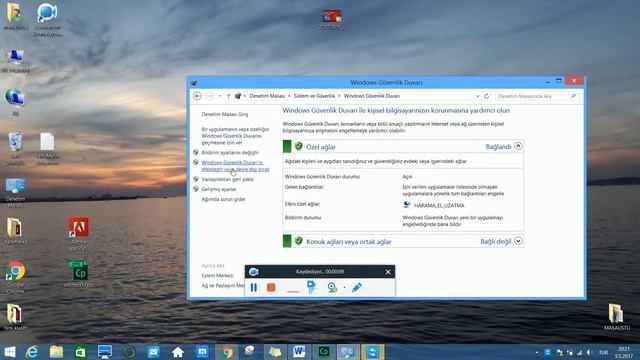Click the 'Windows Güvenlik Duvarı' breadcrumb
The image size is (640, 360).
372,96
